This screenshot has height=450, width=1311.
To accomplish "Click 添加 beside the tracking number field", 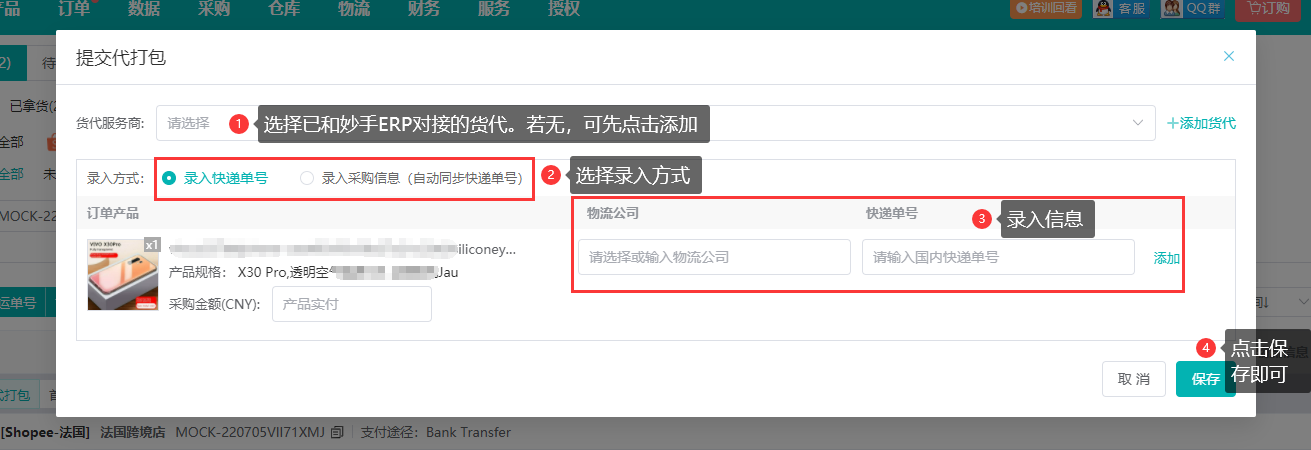I will (x=1167, y=258).
